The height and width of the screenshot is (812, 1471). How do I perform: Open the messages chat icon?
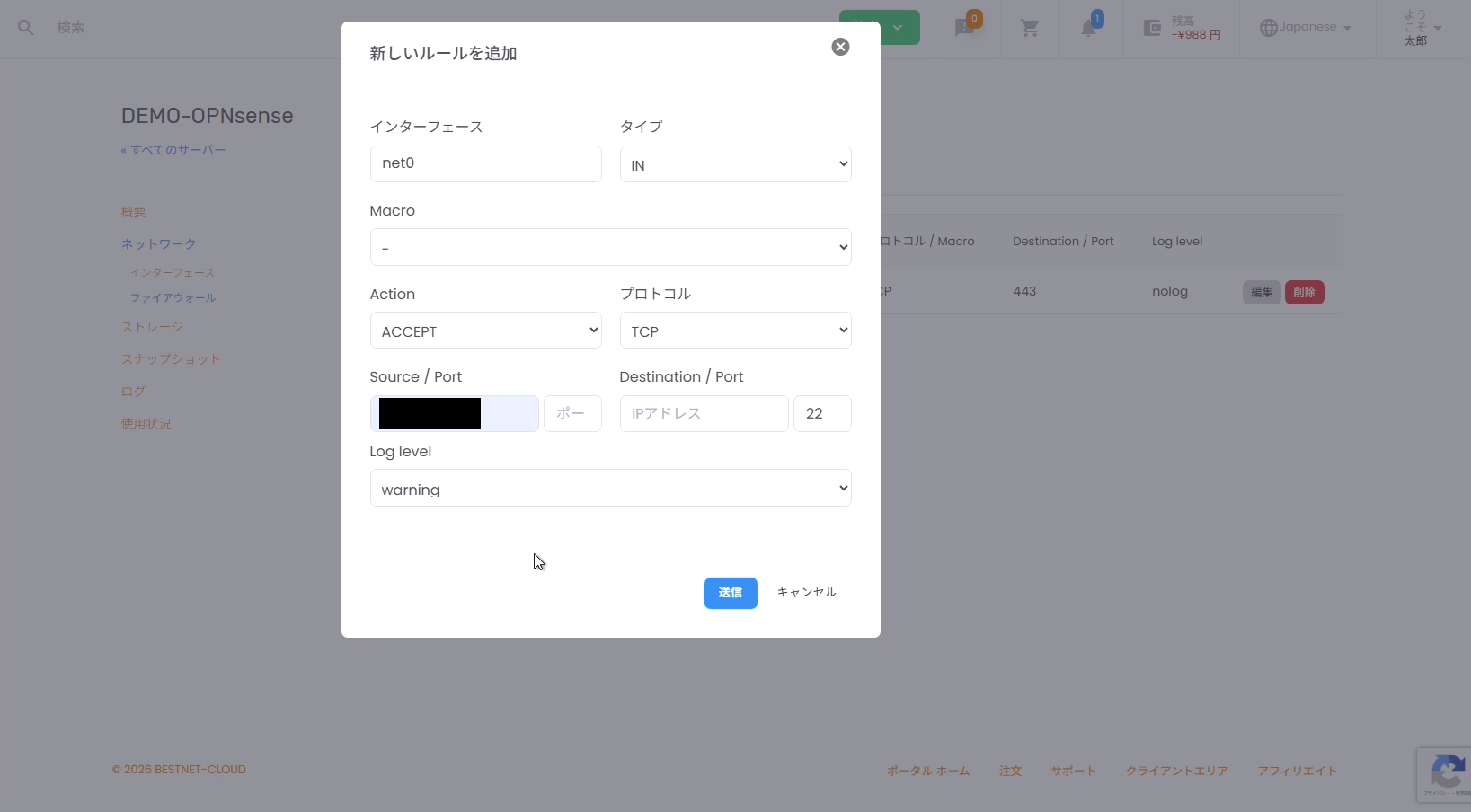pos(965,28)
